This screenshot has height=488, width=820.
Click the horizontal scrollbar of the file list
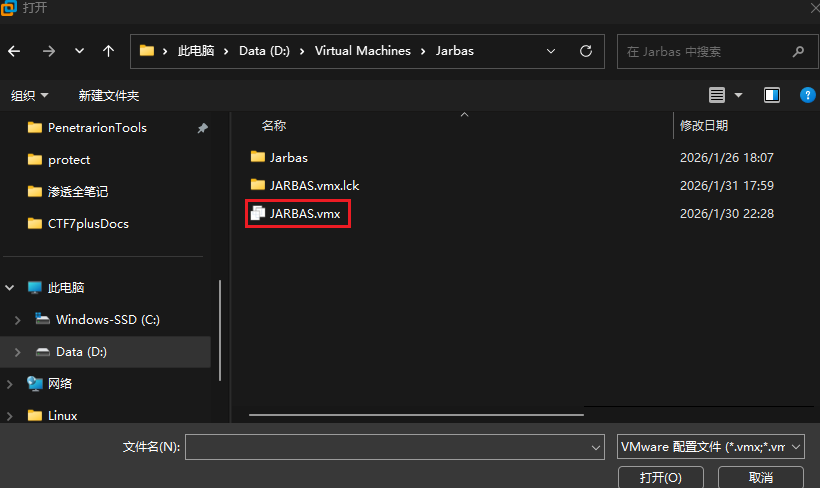pos(416,415)
